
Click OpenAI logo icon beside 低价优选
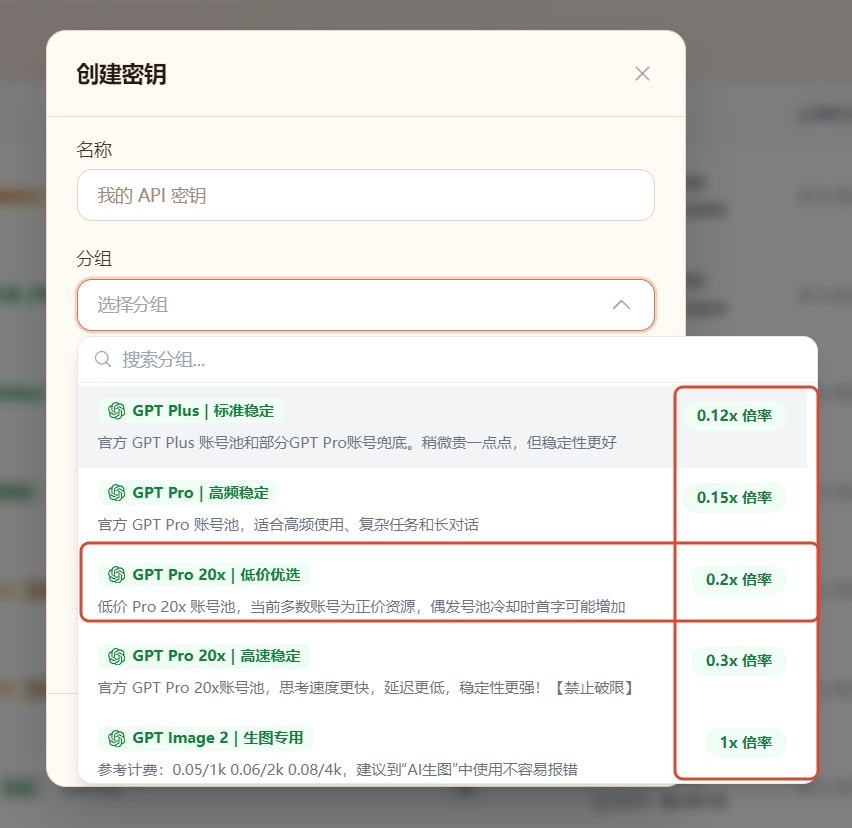pyautogui.click(x=116, y=574)
